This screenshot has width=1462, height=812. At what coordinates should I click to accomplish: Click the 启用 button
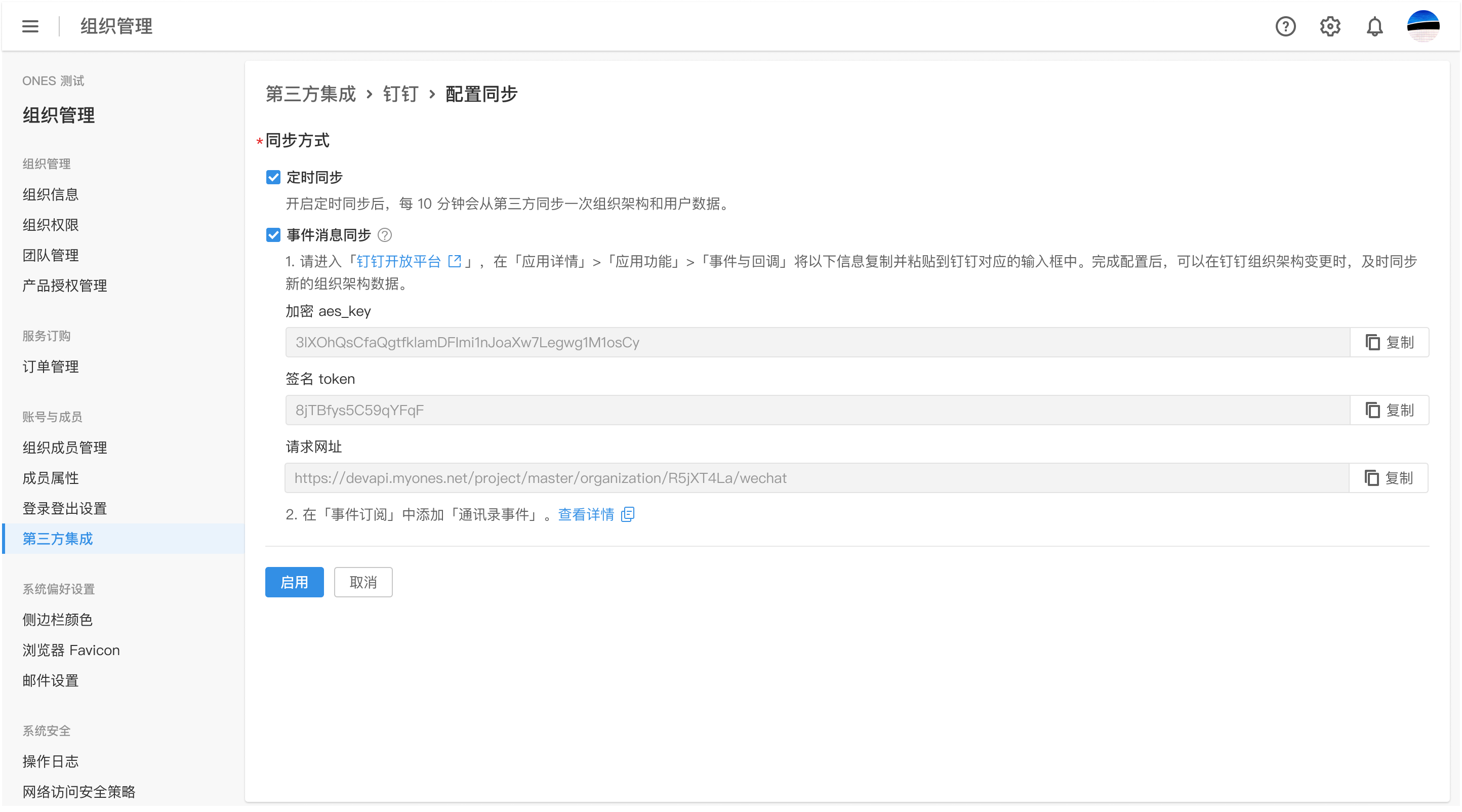294,582
